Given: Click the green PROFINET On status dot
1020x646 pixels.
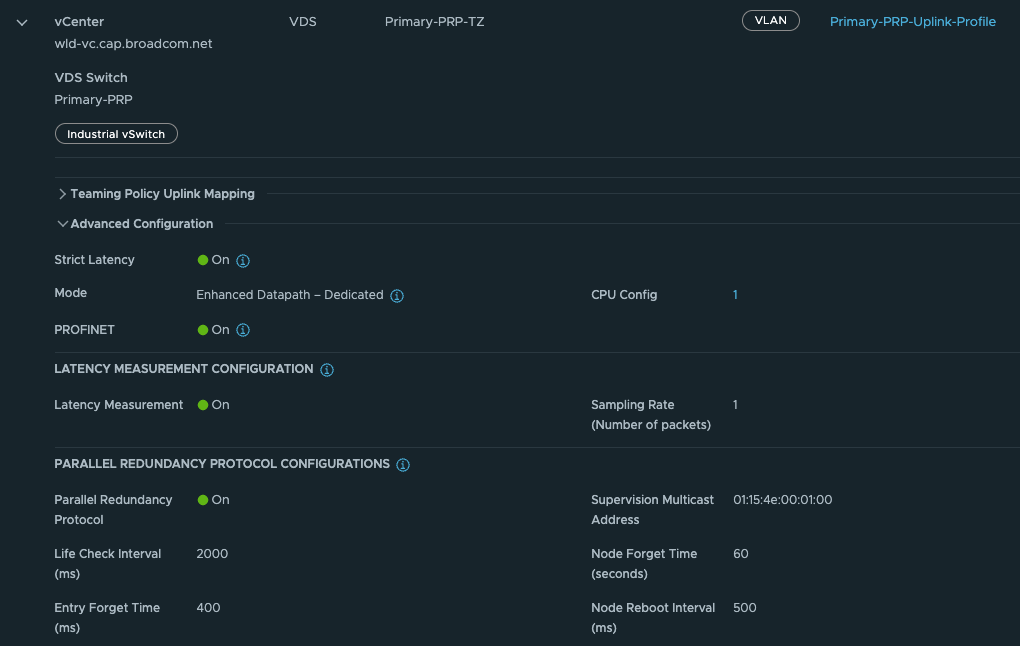Looking at the screenshot, I should pos(203,330).
